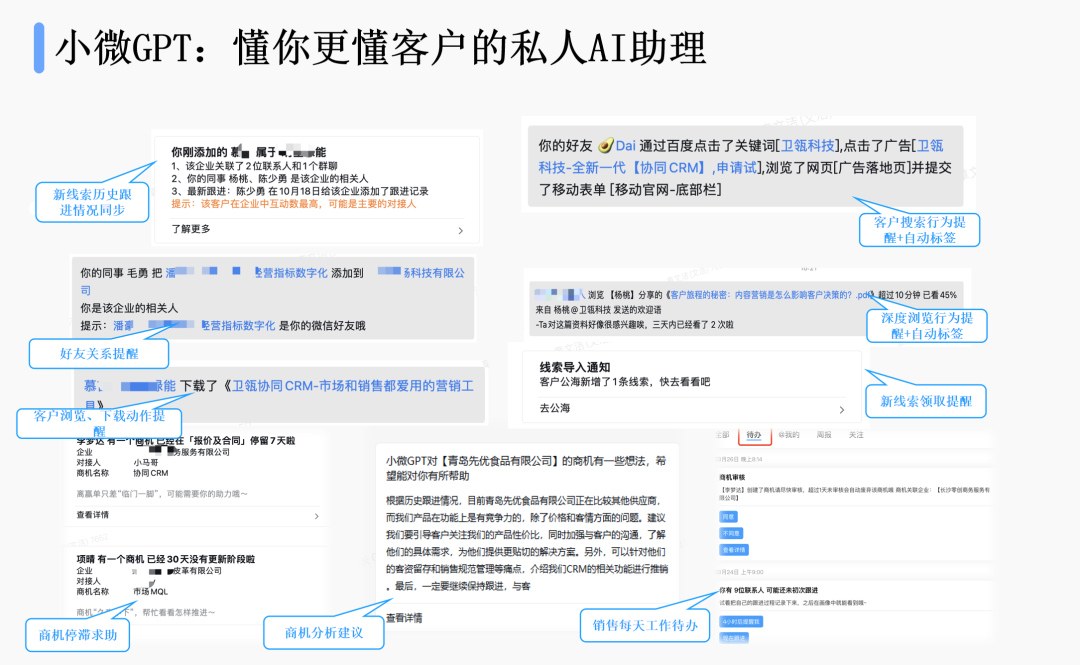Click blue 查看详情 button under 商机审核
The image size is (1080, 665).
click(733, 549)
